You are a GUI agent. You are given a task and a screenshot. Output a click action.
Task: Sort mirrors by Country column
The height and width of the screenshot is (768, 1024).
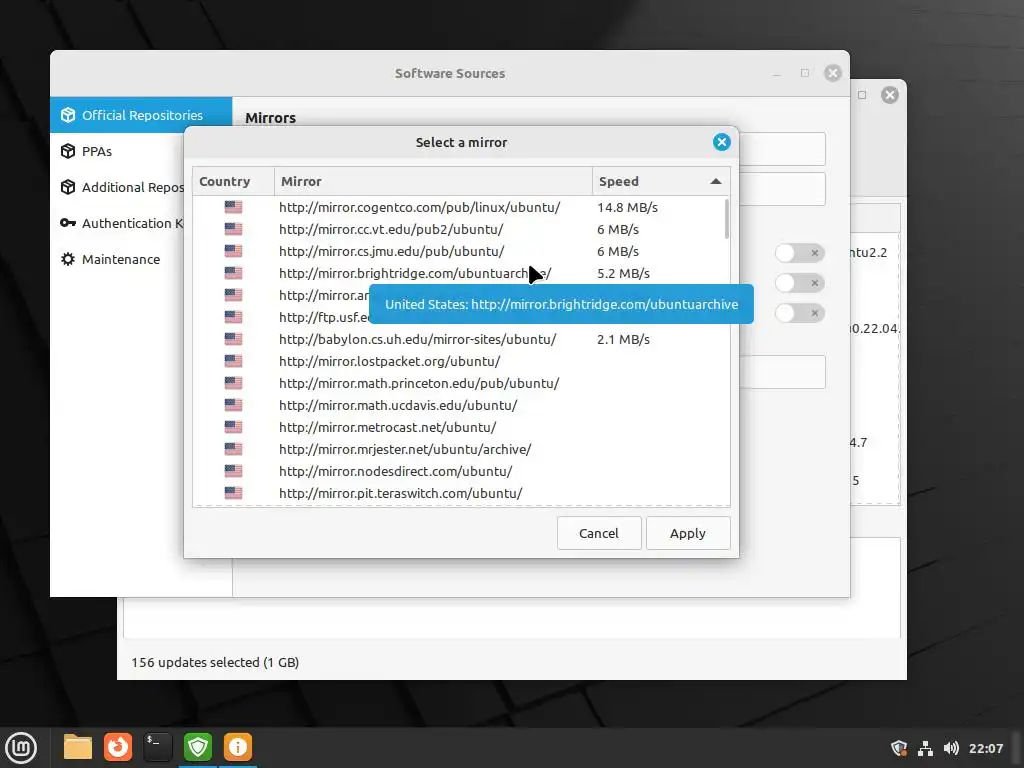233,182
